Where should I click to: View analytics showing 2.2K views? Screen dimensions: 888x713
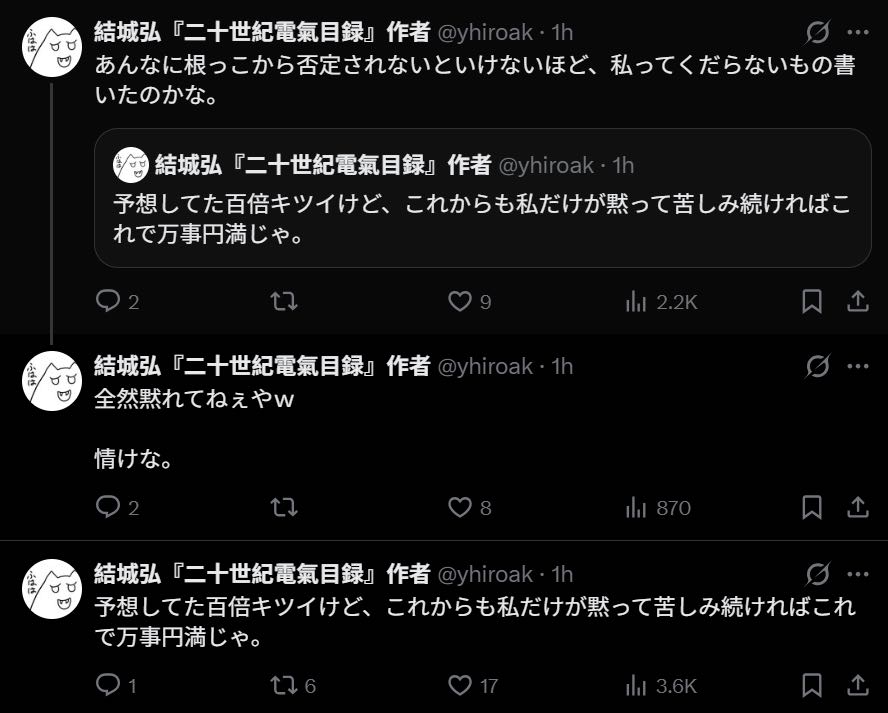(x=661, y=302)
